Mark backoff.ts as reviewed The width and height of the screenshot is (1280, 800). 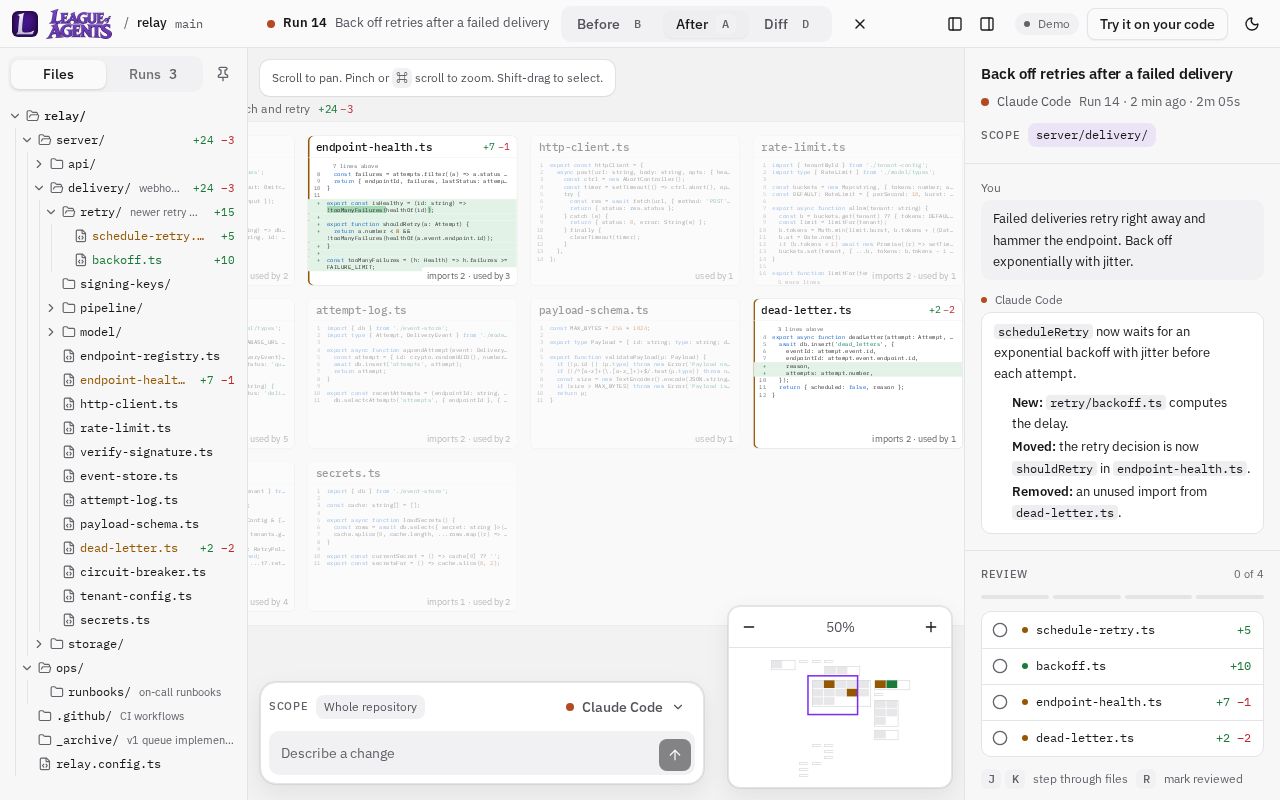pos(1000,666)
